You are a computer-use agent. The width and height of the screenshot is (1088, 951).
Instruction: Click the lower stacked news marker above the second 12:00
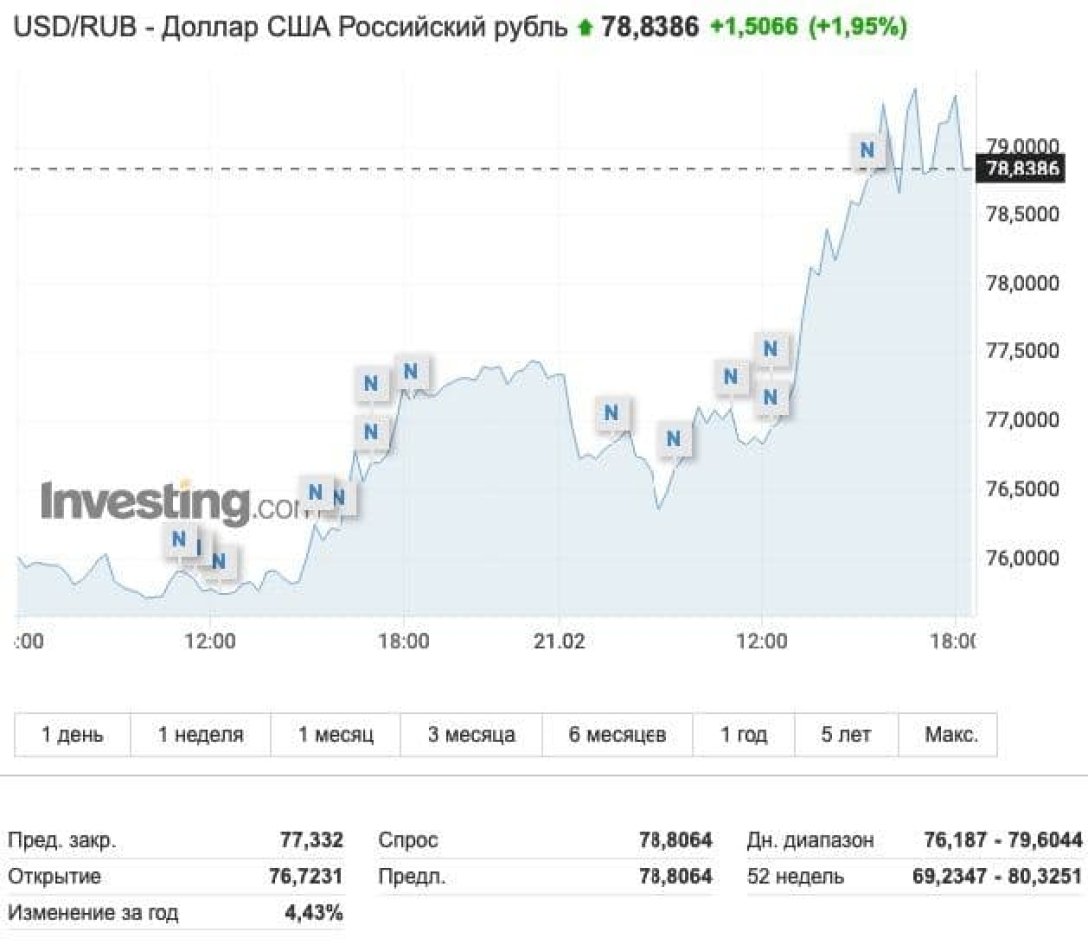[x=770, y=397]
